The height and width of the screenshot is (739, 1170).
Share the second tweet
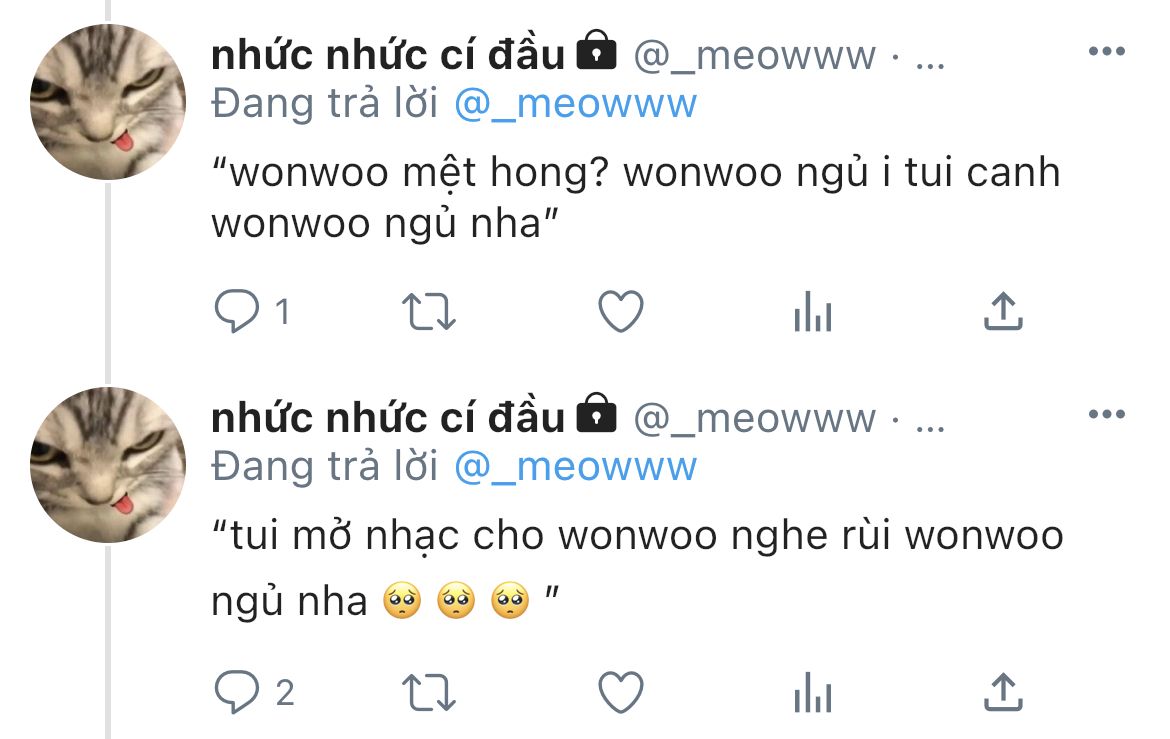[1003, 692]
